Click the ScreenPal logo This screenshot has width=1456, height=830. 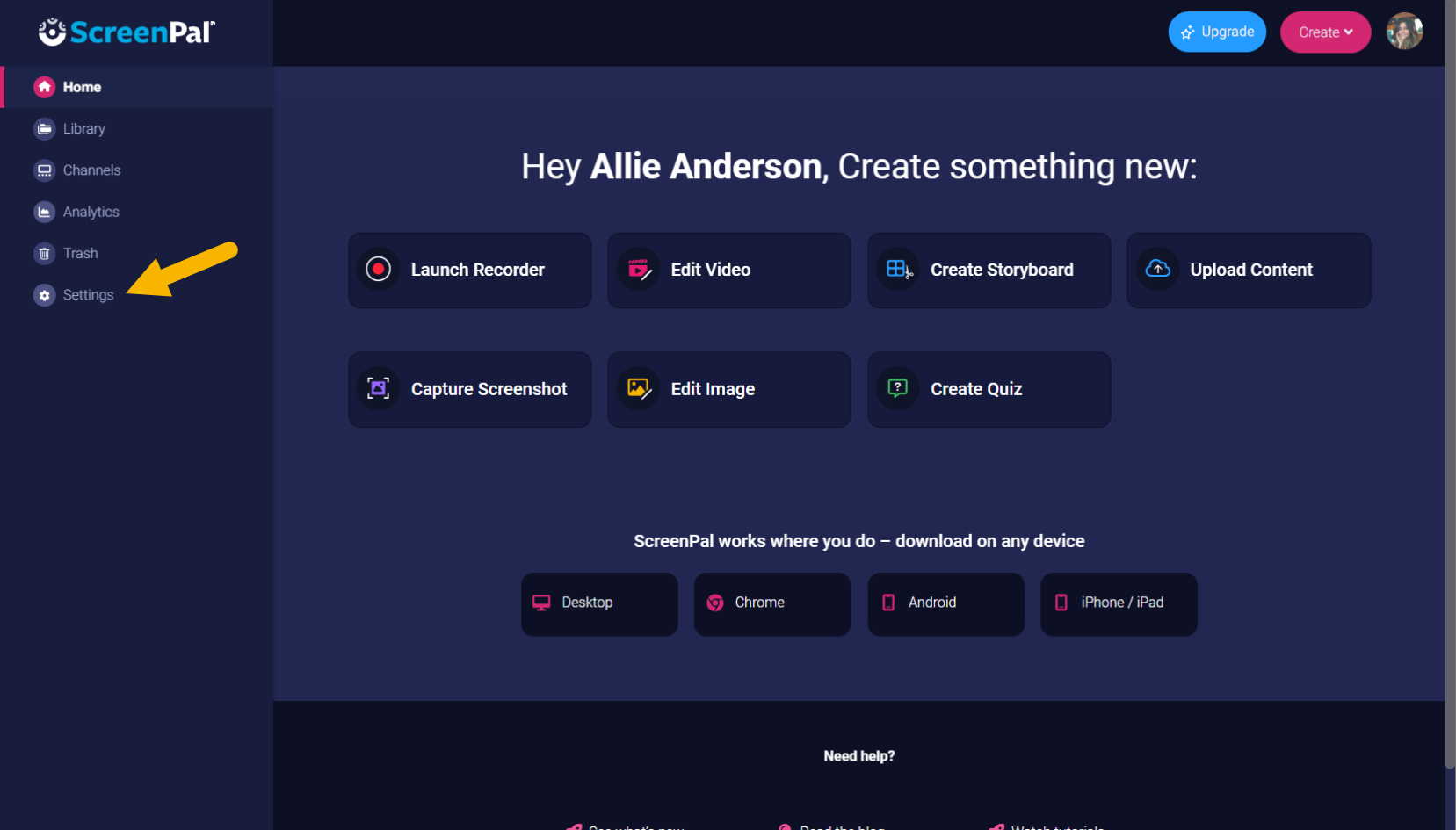pyautogui.click(x=127, y=32)
